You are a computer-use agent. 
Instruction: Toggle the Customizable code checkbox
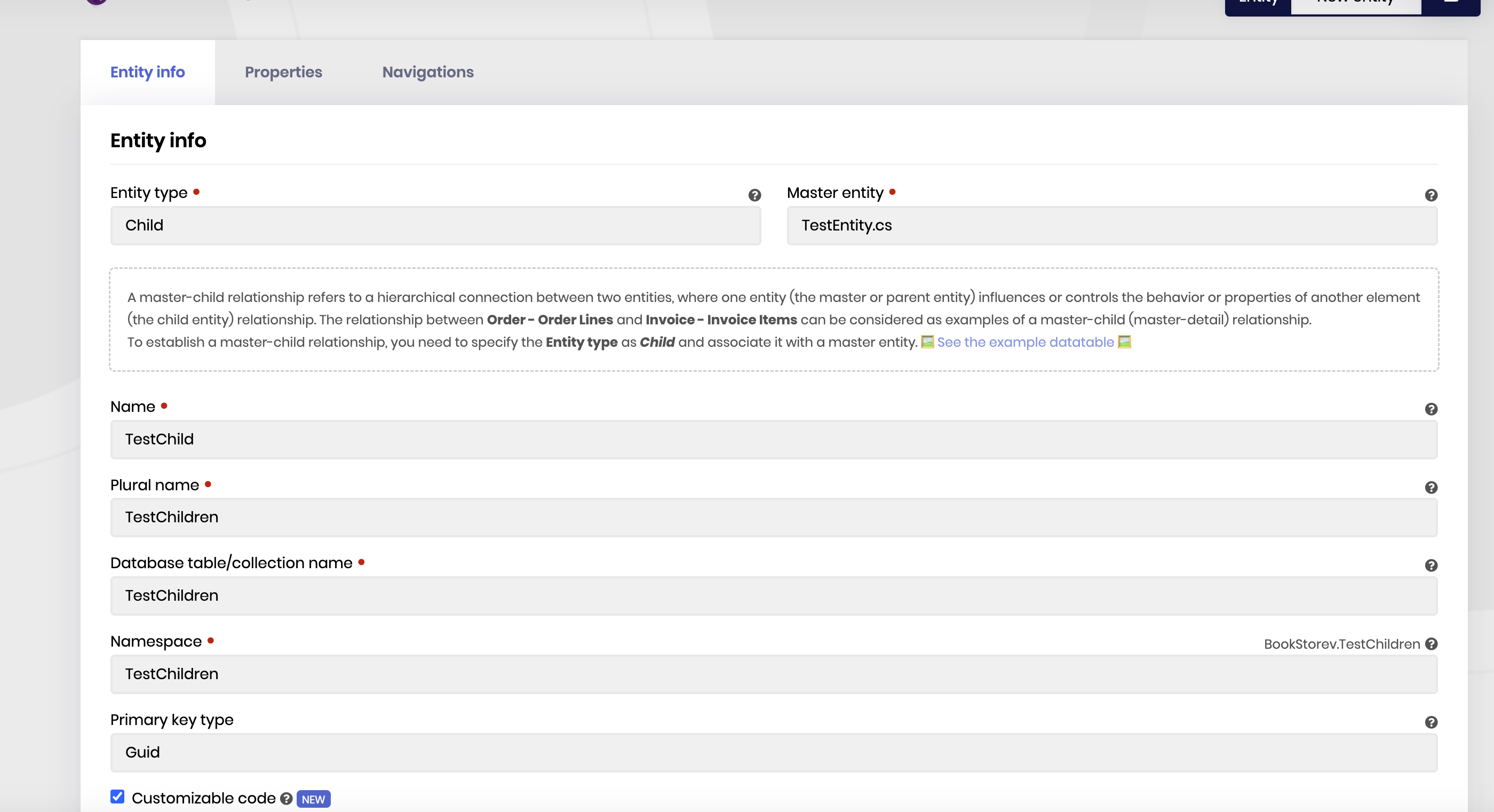[117, 797]
